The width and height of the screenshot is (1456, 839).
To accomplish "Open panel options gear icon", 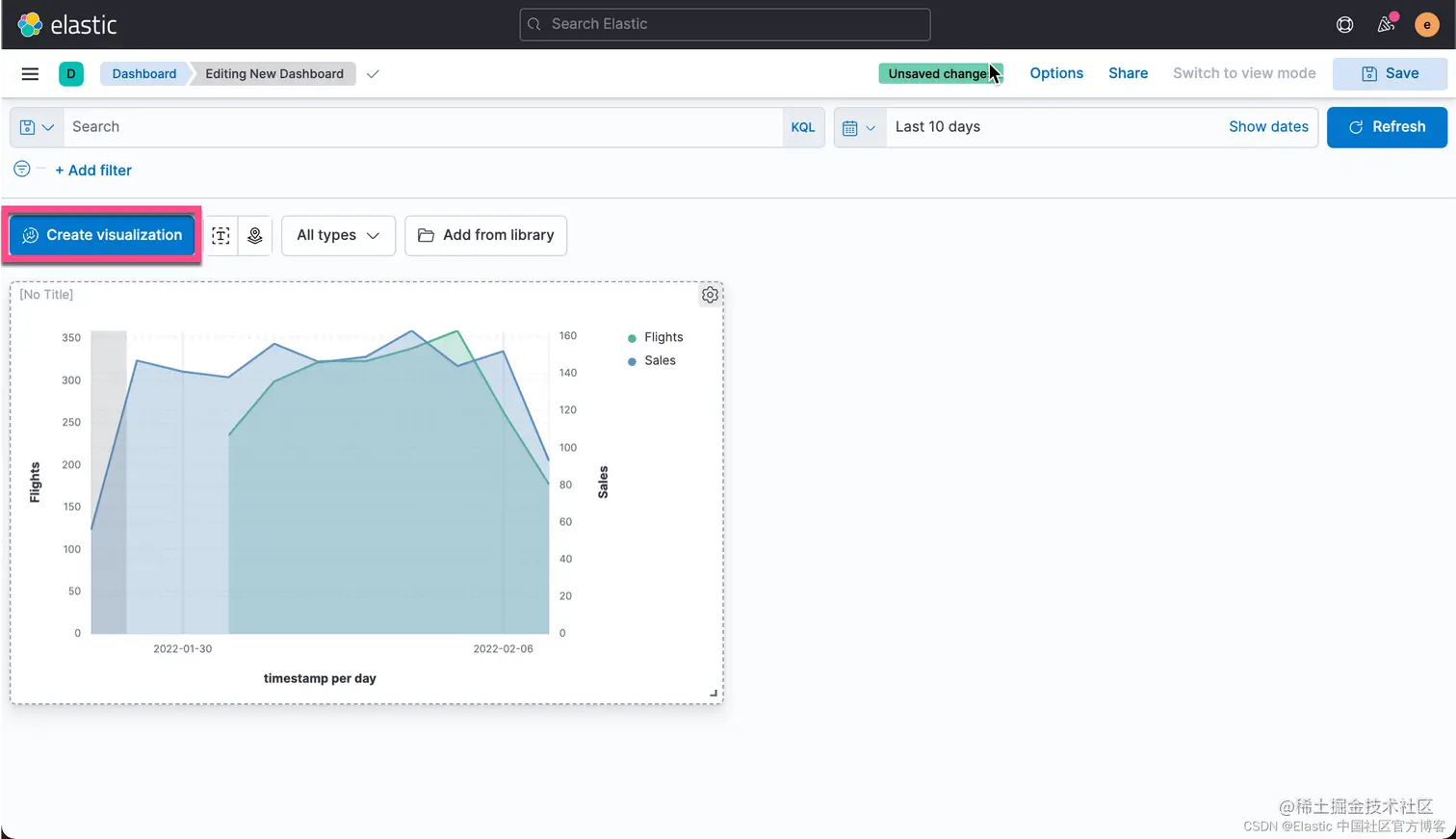I will click(710, 295).
